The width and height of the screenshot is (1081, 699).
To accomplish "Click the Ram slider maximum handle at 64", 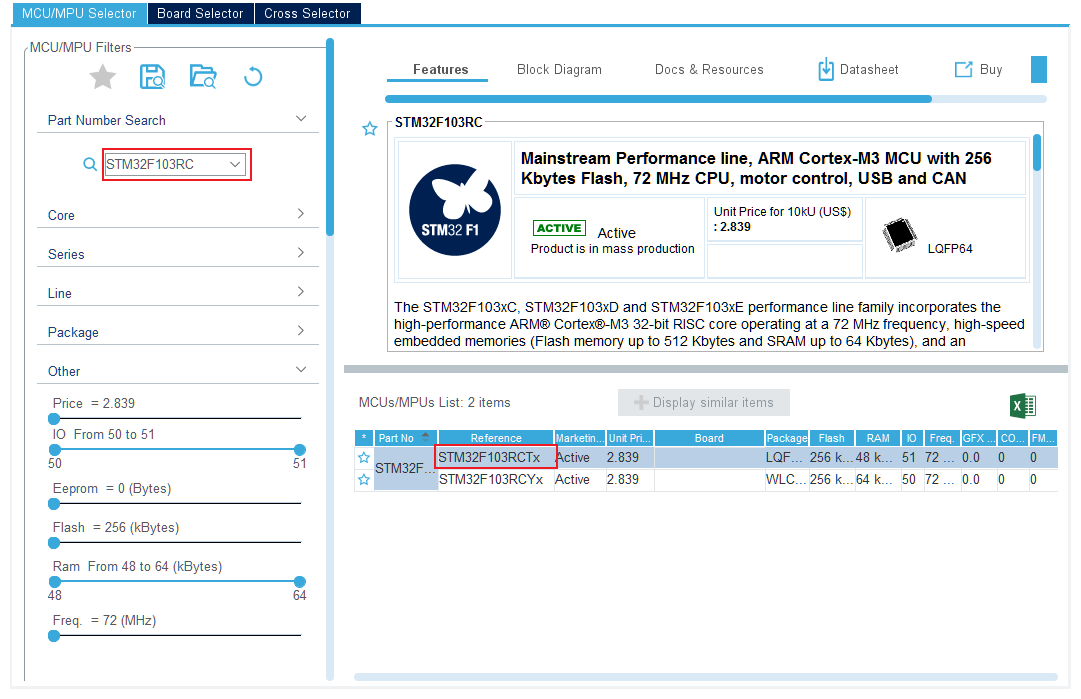I will 299,582.
